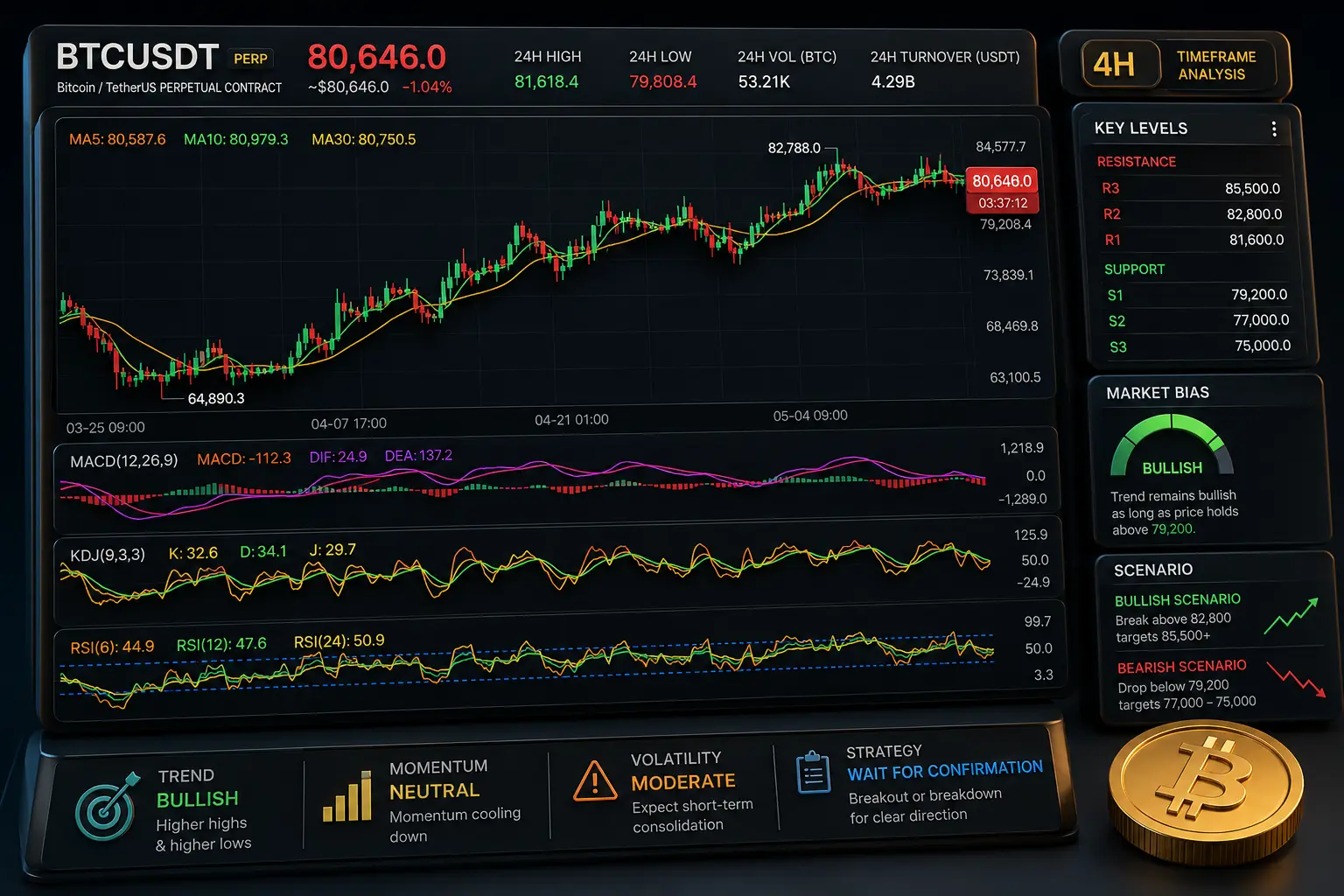Click the 24H Vol value 53.21K

pyautogui.click(x=764, y=82)
